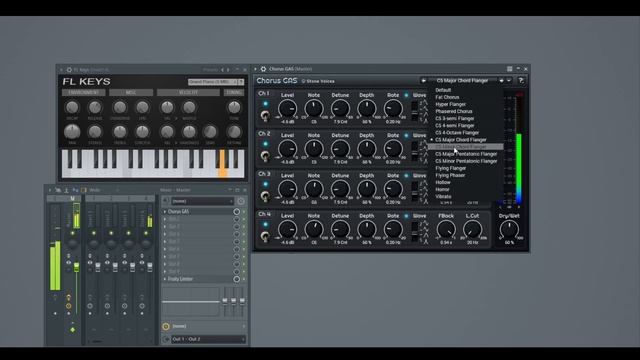Click the FBack knob in Chorus GAS
This screenshot has width=640, height=360.
[446, 230]
